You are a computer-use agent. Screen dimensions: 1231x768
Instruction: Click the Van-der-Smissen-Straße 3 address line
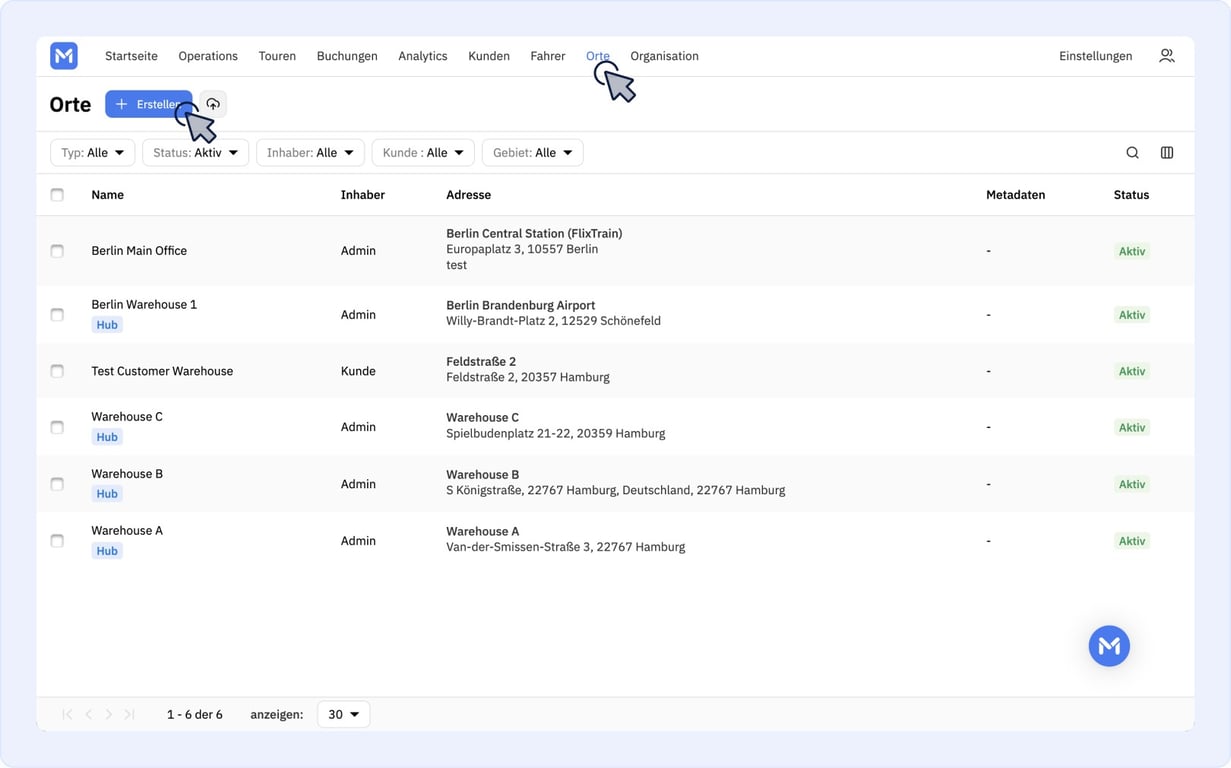[x=565, y=547]
